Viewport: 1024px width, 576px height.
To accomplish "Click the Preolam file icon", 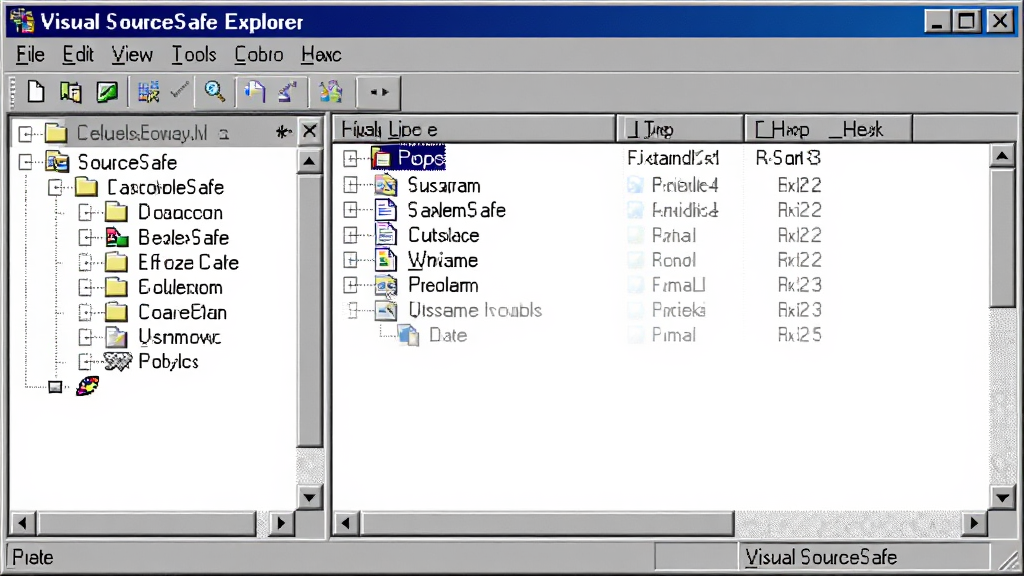I will pyautogui.click(x=386, y=285).
